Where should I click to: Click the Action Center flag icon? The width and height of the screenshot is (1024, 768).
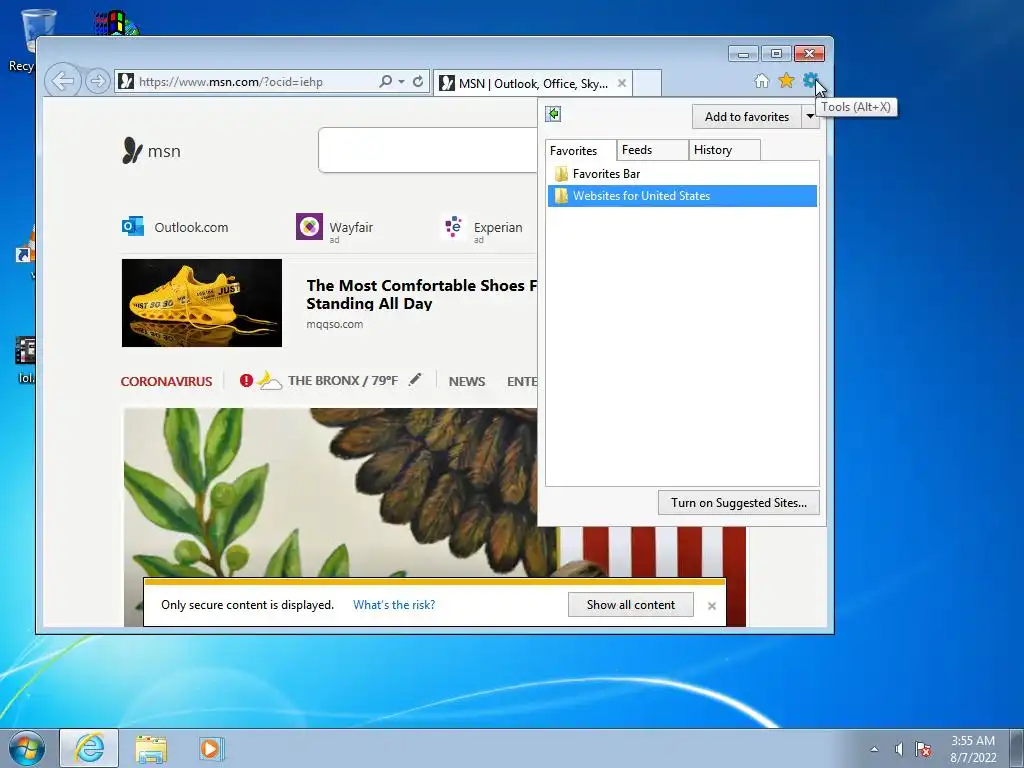tap(923, 749)
